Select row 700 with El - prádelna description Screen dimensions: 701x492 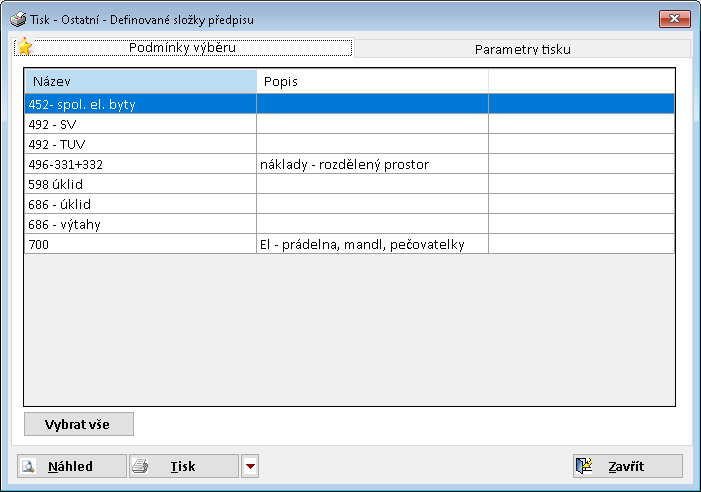[x=140, y=244]
